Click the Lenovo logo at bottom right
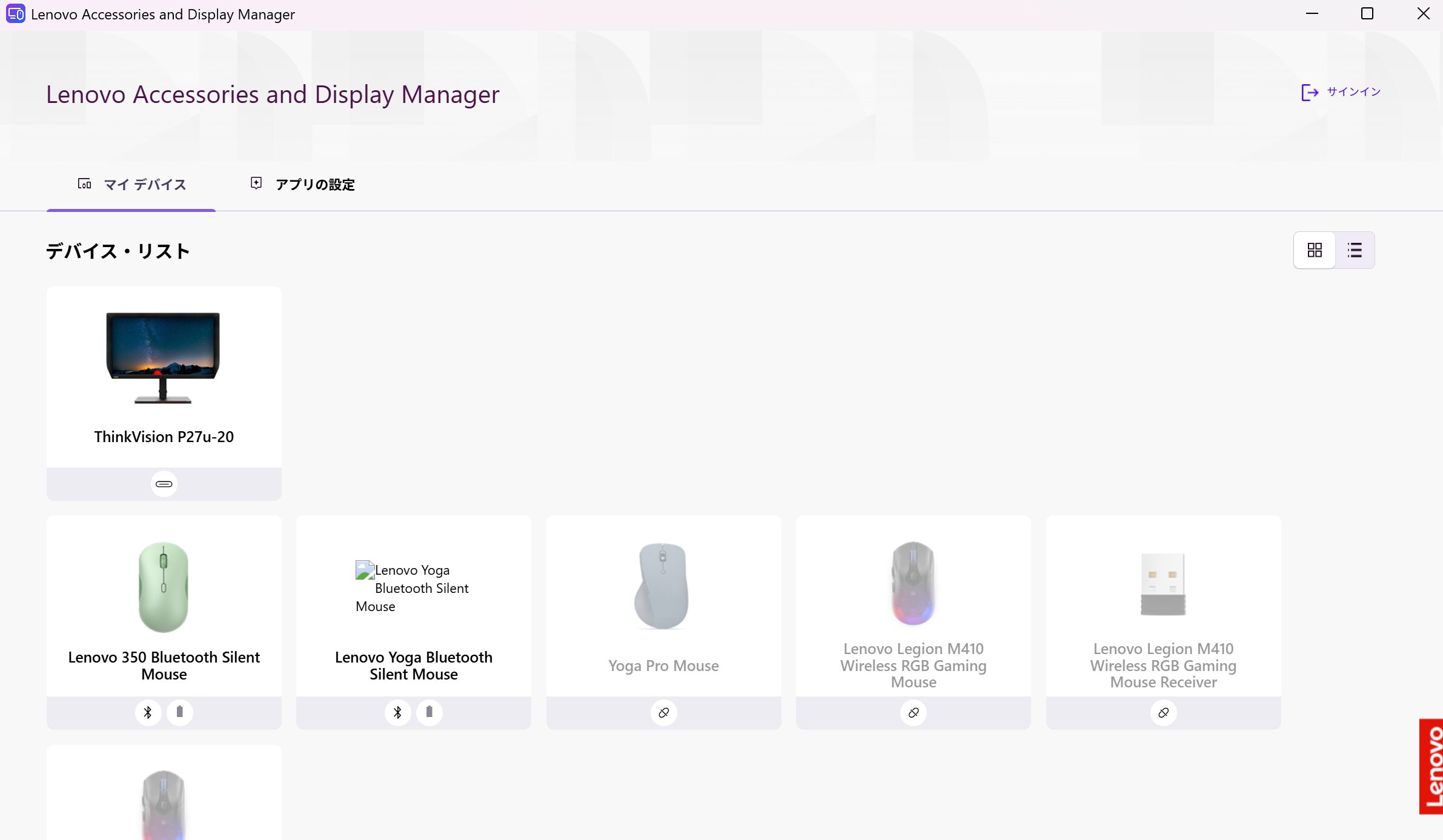Image resolution: width=1443 pixels, height=840 pixels. point(1431,767)
